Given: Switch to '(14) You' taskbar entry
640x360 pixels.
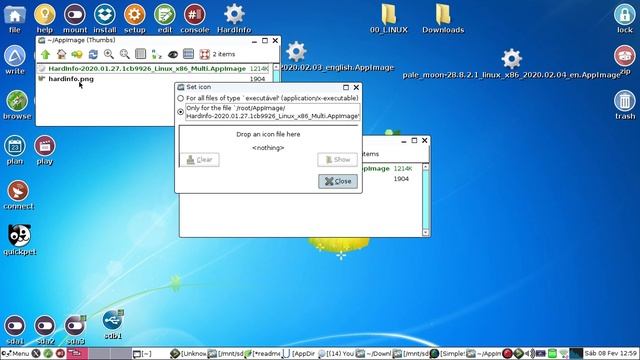Looking at the screenshot, I should pyautogui.click(x=336, y=353).
